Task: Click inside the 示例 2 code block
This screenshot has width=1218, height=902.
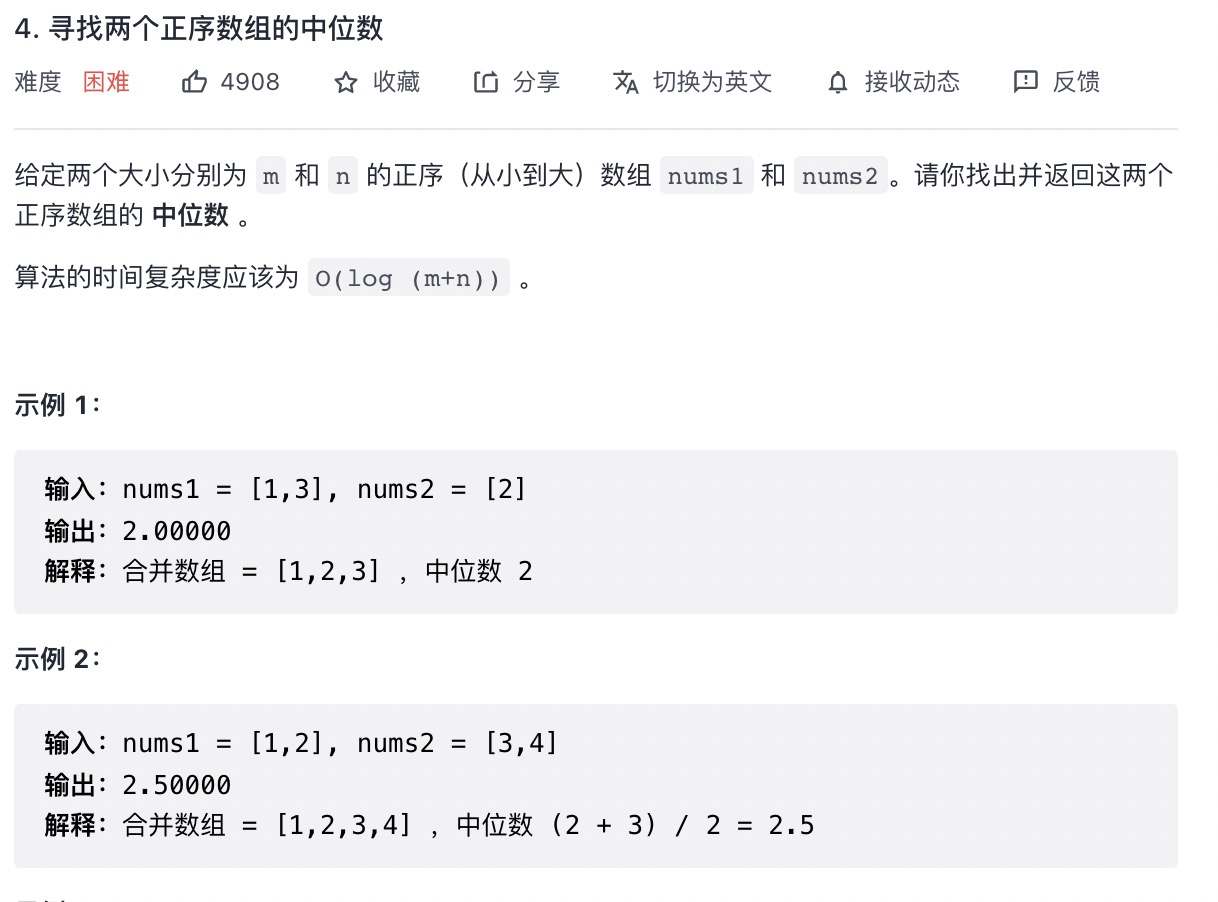Action: point(596,785)
